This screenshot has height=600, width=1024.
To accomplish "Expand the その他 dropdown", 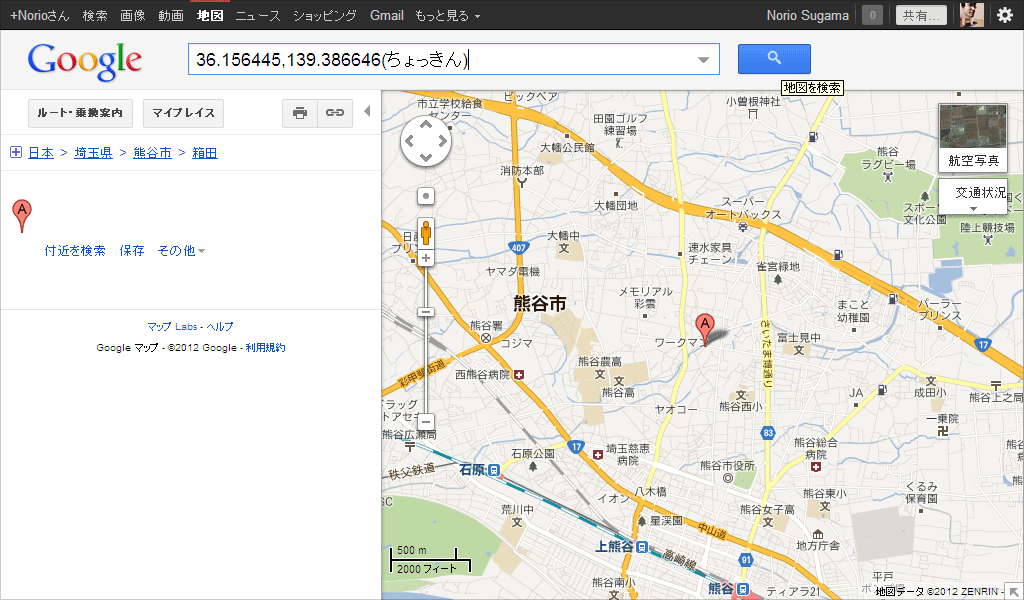I will (x=181, y=251).
